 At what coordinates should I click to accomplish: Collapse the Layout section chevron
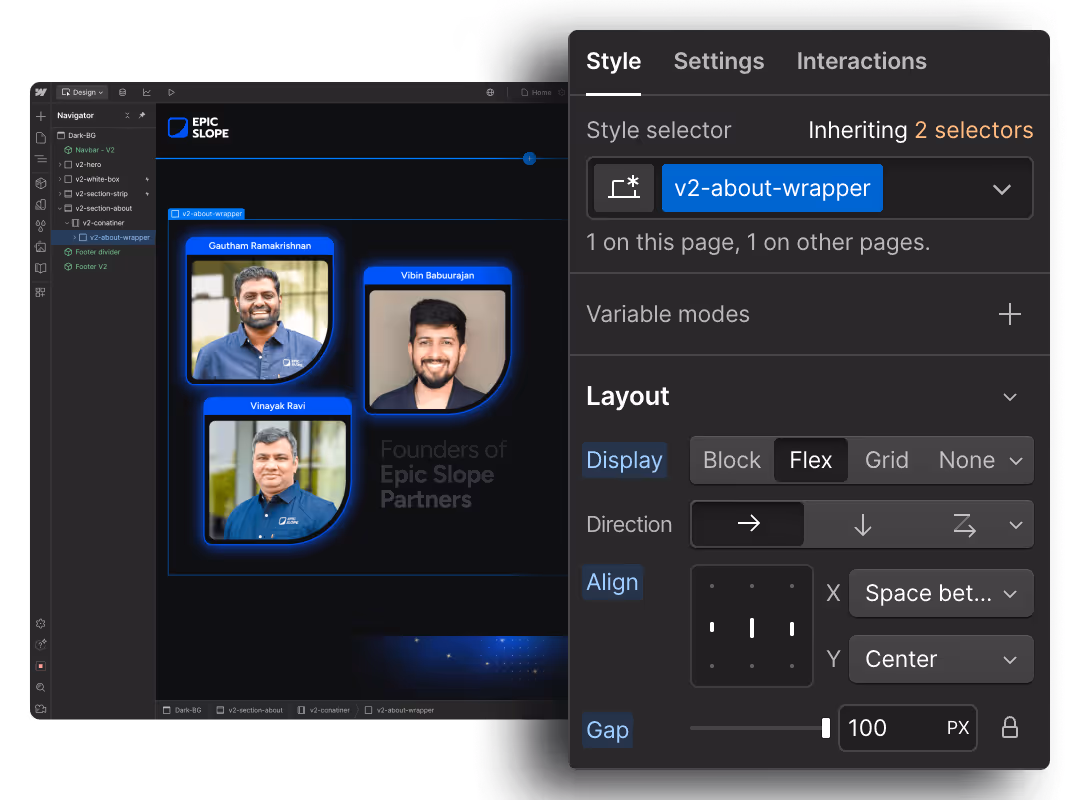click(x=1010, y=397)
